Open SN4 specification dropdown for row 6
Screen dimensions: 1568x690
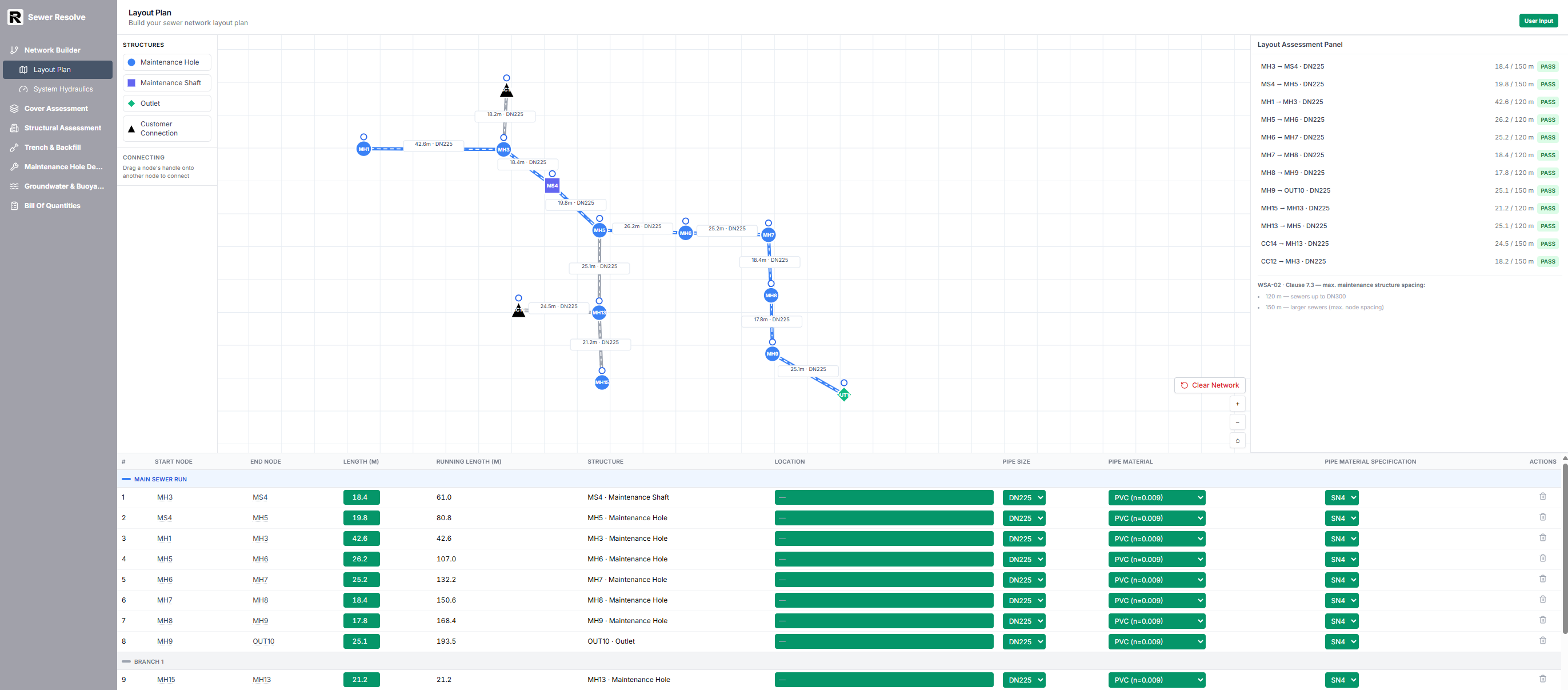1342,600
